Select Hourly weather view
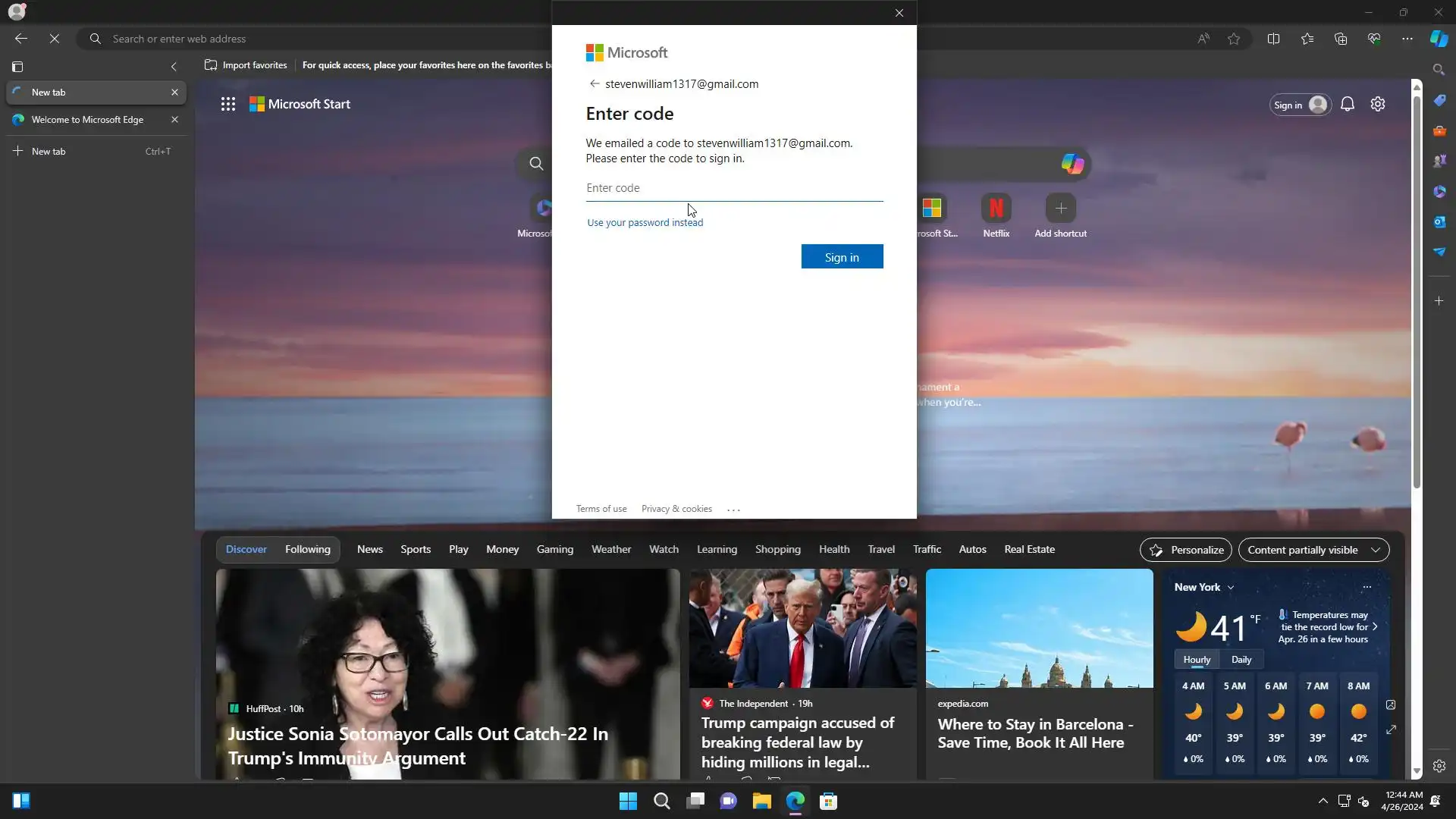The width and height of the screenshot is (1456, 819). point(1197,660)
